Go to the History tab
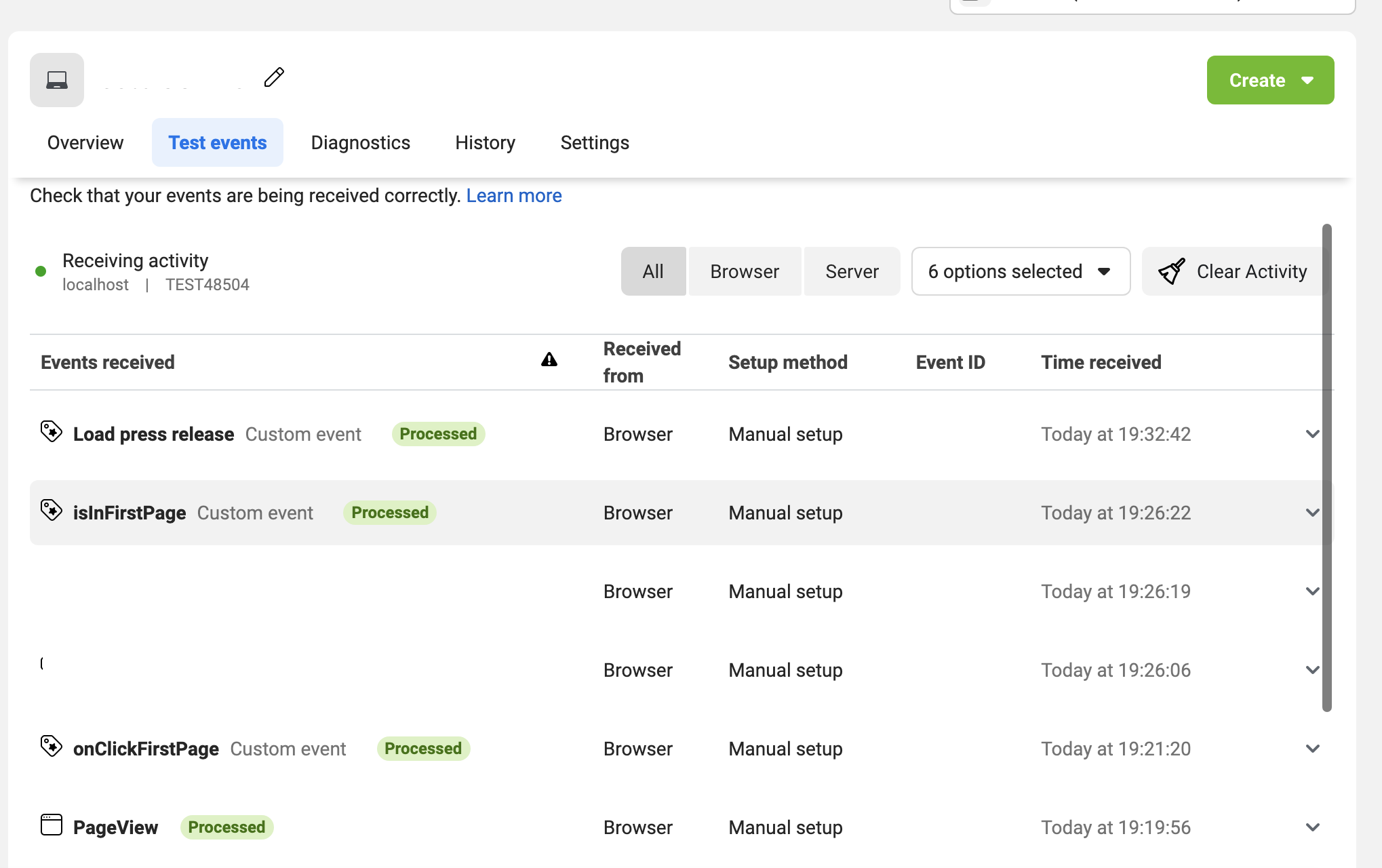The height and width of the screenshot is (868, 1382). coord(486,142)
